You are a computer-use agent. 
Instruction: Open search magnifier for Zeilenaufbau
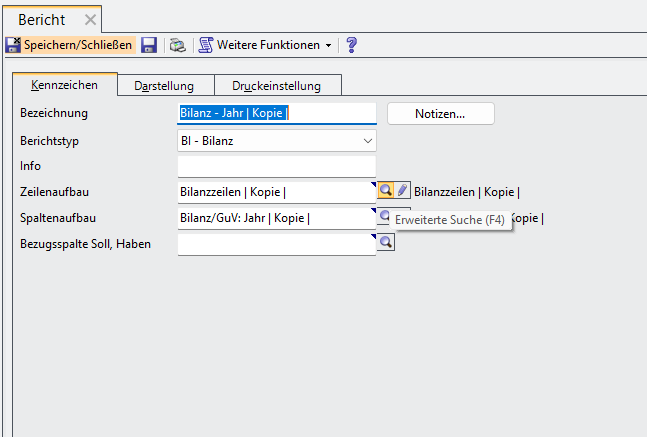pos(385,191)
